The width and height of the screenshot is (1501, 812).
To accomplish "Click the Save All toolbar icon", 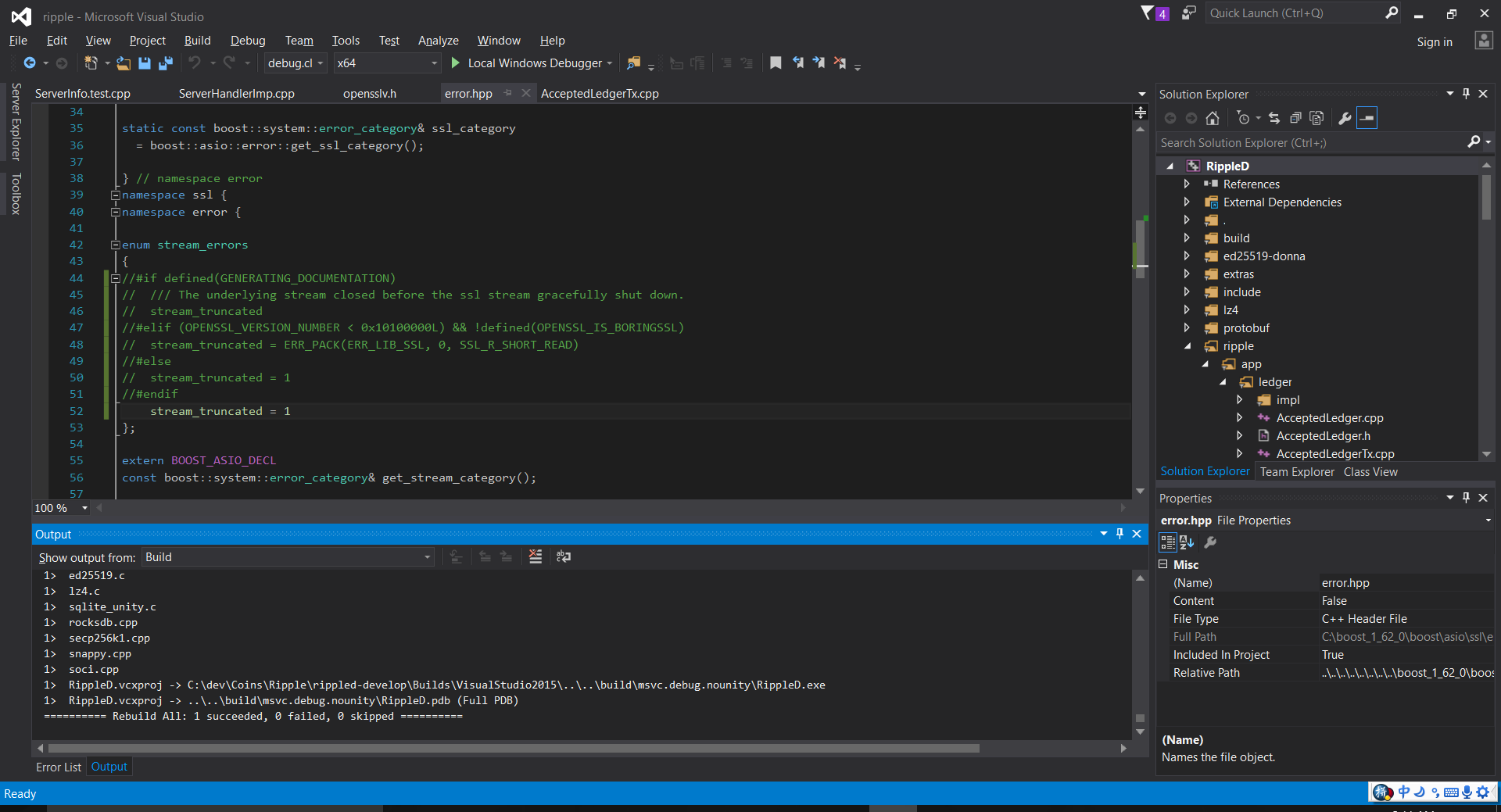I will coord(166,63).
